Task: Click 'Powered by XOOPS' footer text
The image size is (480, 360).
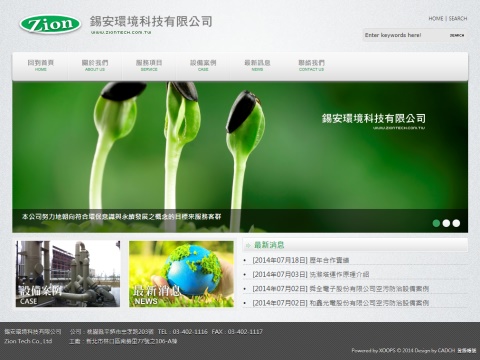Action: pos(373,350)
